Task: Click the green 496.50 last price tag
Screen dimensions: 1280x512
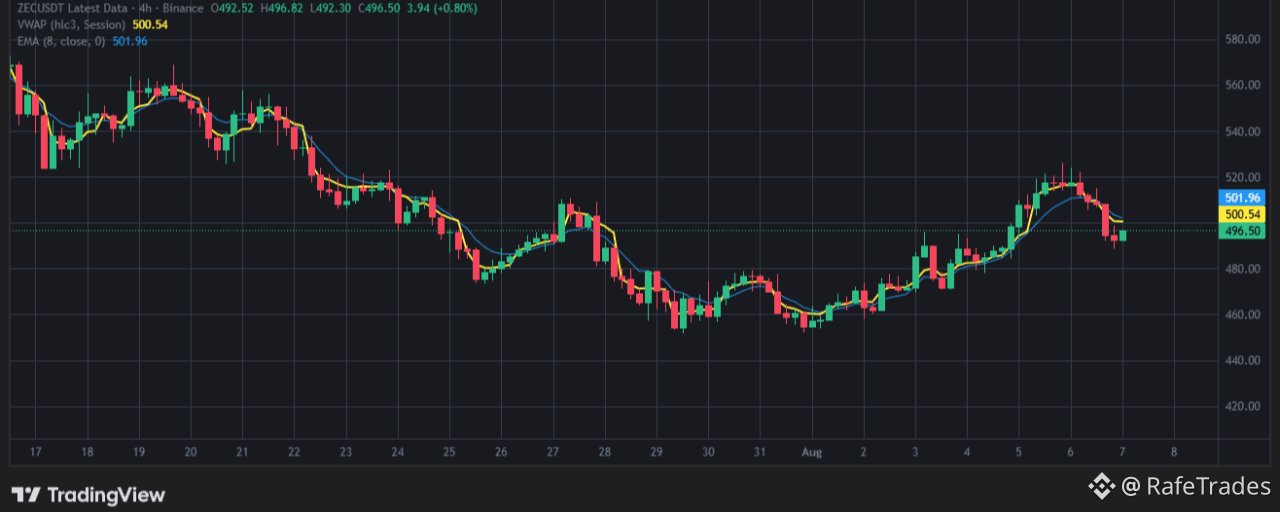Action: [1241, 230]
